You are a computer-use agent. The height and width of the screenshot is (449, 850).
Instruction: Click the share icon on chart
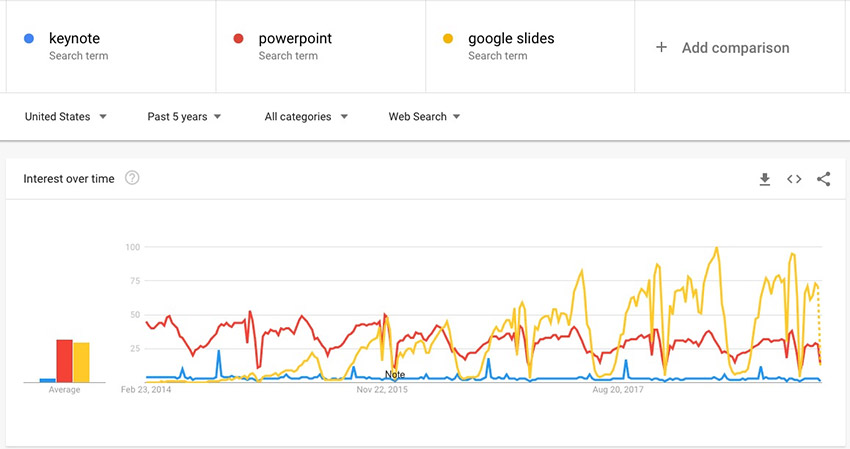point(824,179)
